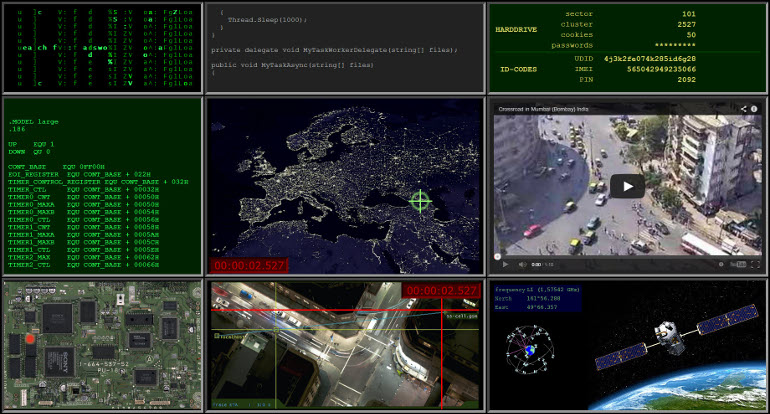
Task: Click the MyTaskWorkerDelegate delegate declaration line
Action: 334,50
